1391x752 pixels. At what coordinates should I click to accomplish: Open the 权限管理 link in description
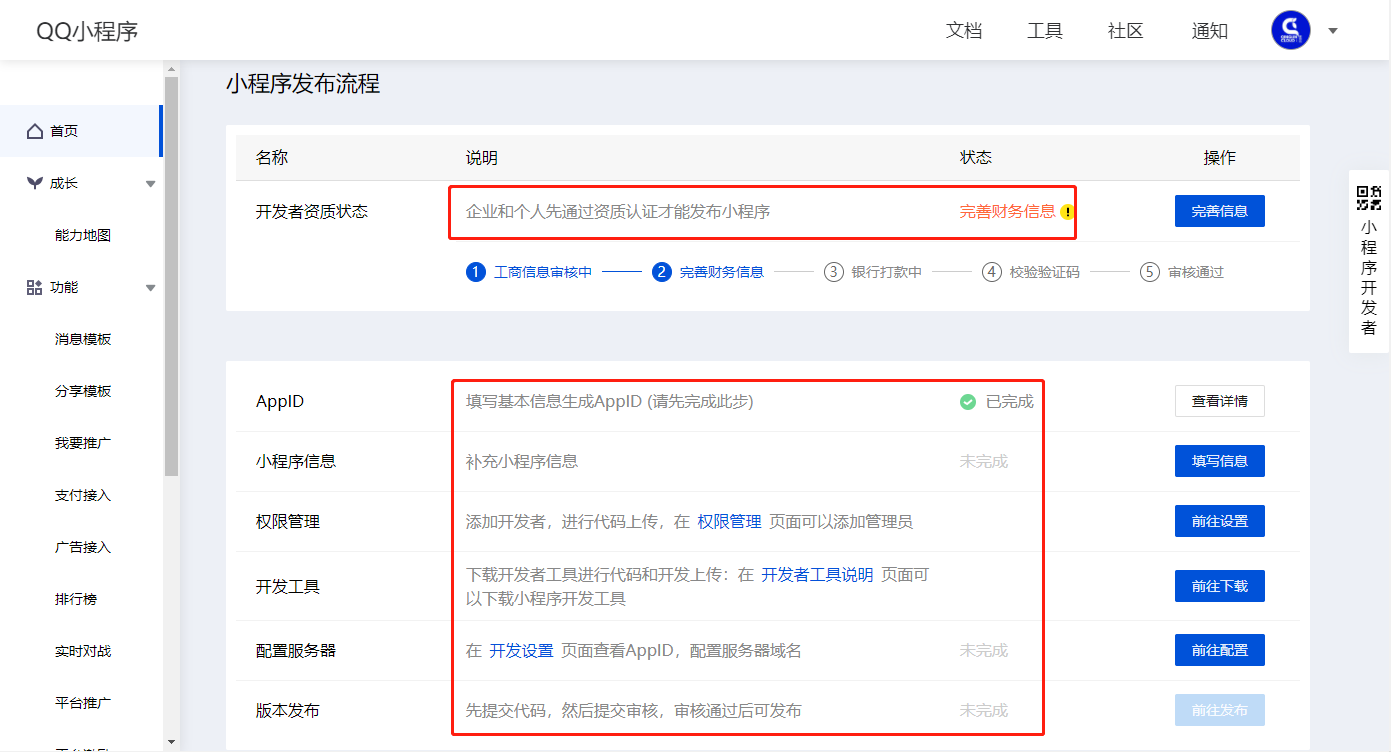coord(729,521)
